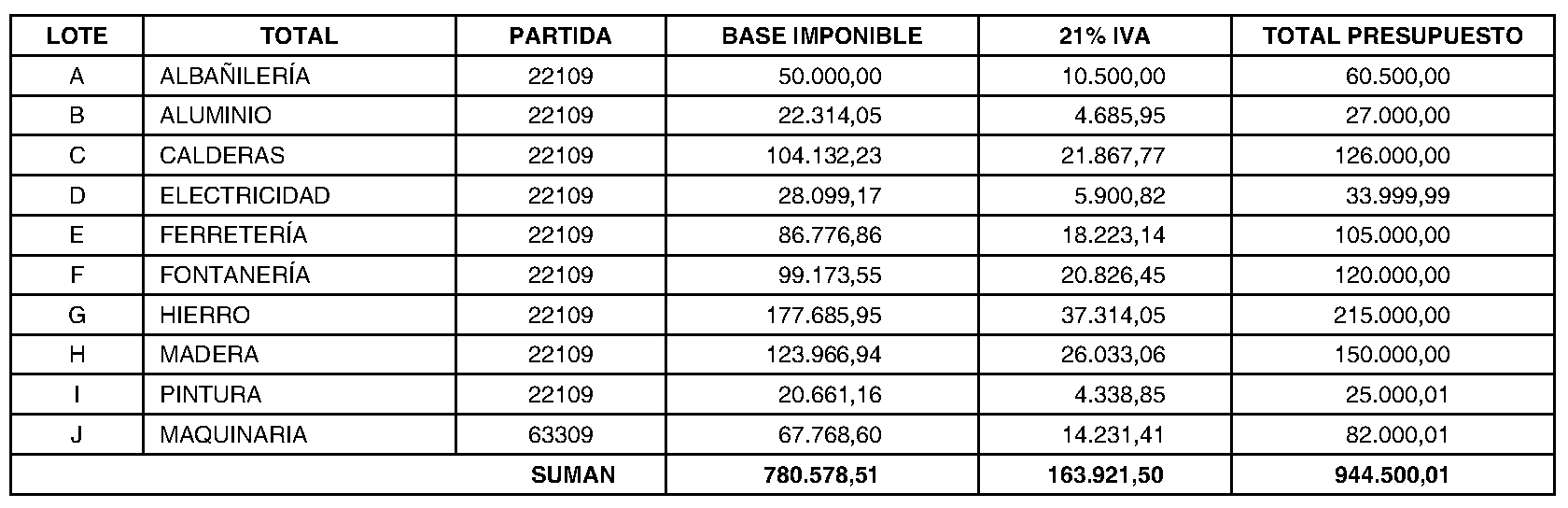Select the ALBAÑILERÍA cell

pyautogui.click(x=234, y=76)
